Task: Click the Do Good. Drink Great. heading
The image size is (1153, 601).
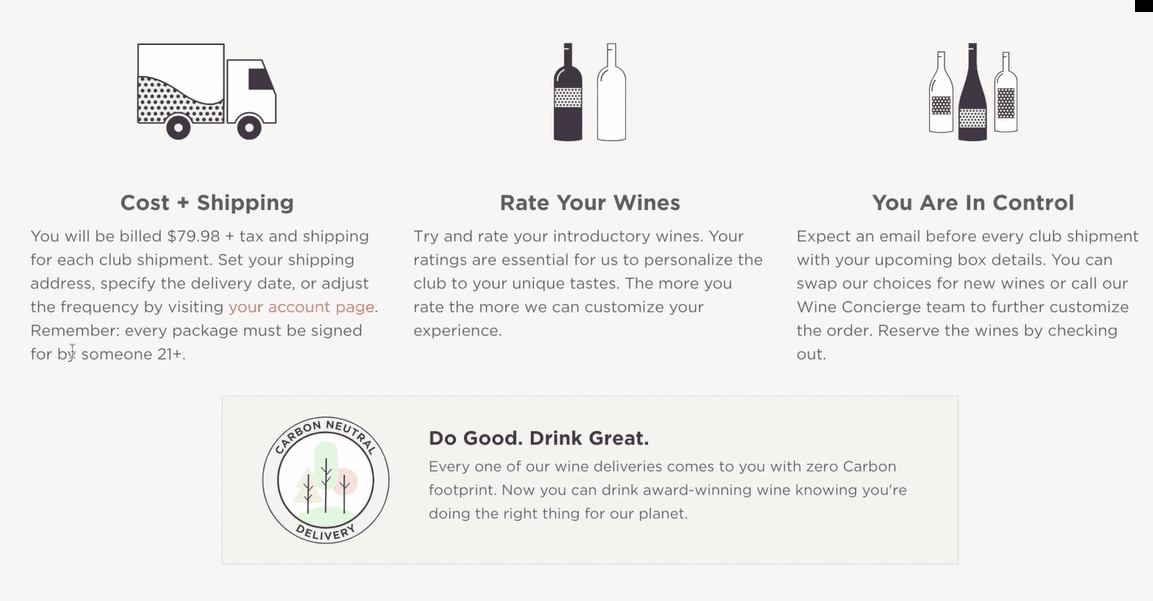Action: tap(539, 438)
